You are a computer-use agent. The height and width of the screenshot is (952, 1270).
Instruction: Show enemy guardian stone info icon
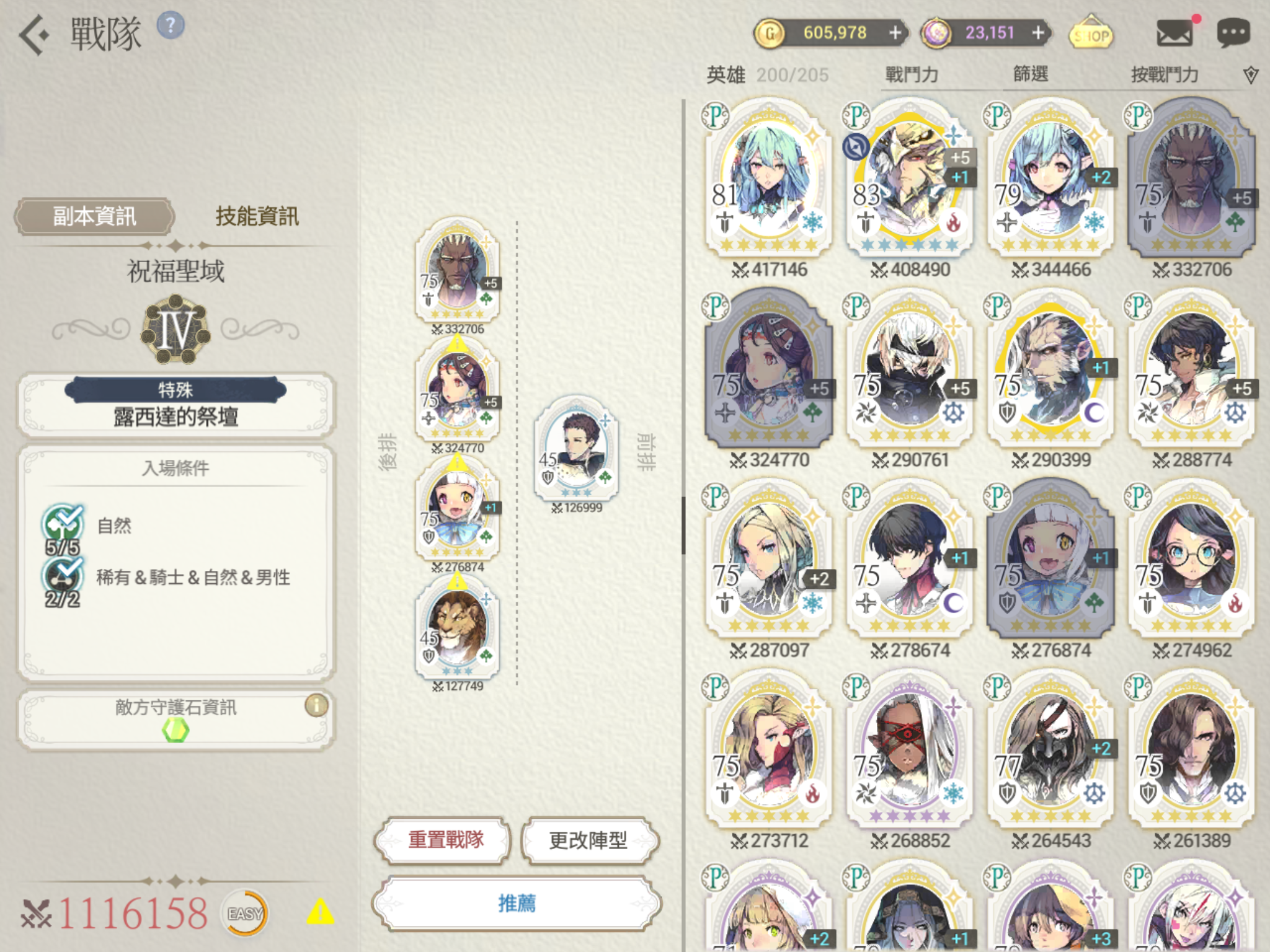click(x=316, y=705)
